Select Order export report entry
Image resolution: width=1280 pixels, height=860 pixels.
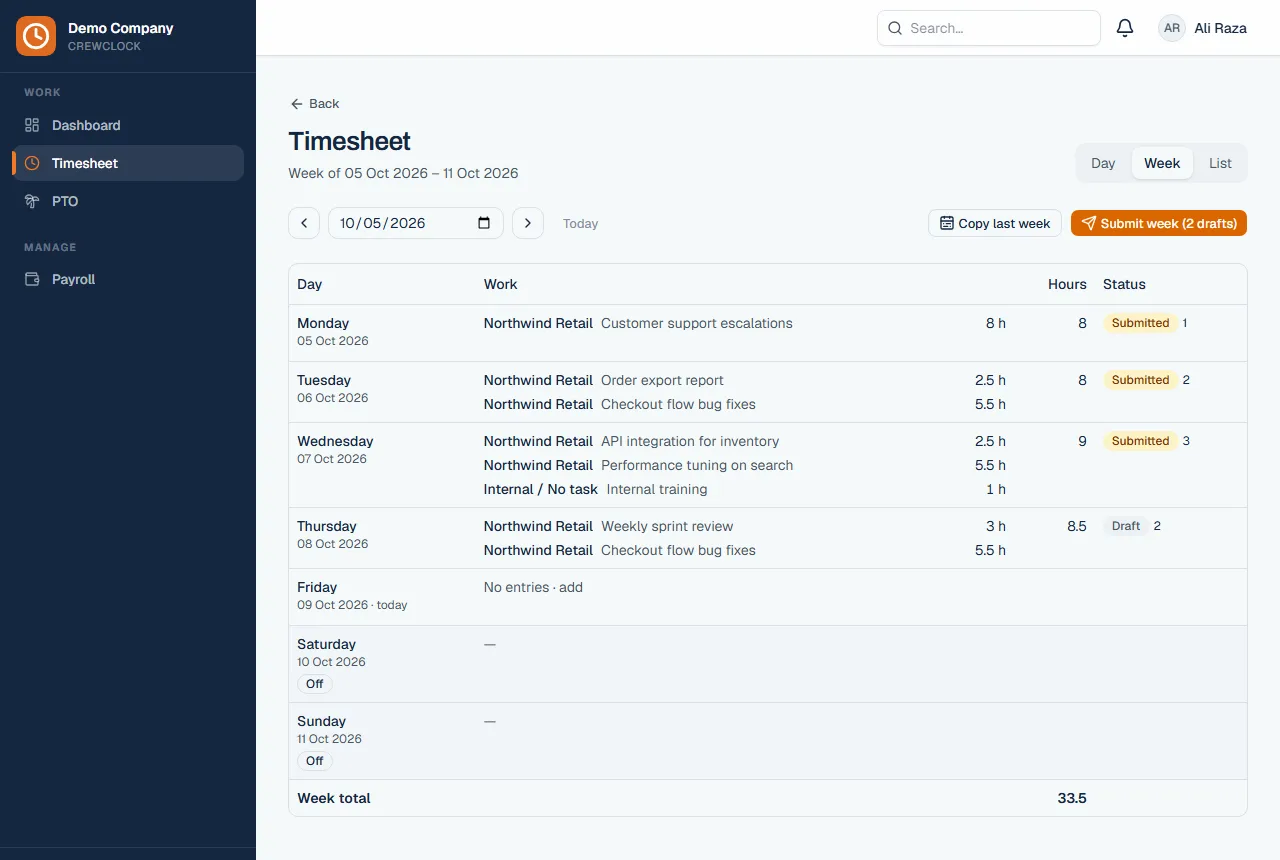pyautogui.click(x=662, y=380)
